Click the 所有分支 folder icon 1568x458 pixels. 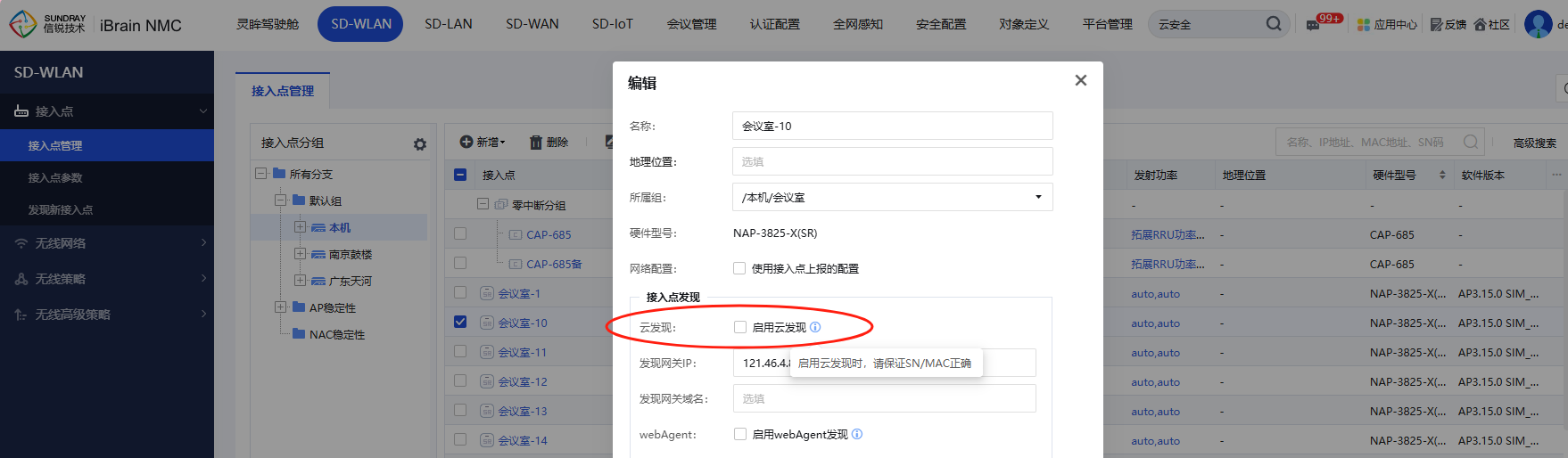[x=279, y=174]
